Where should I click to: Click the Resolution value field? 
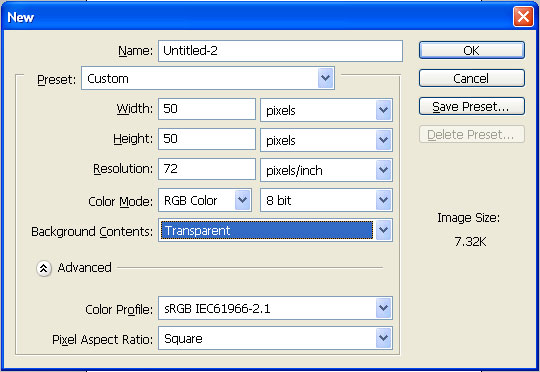pos(207,169)
